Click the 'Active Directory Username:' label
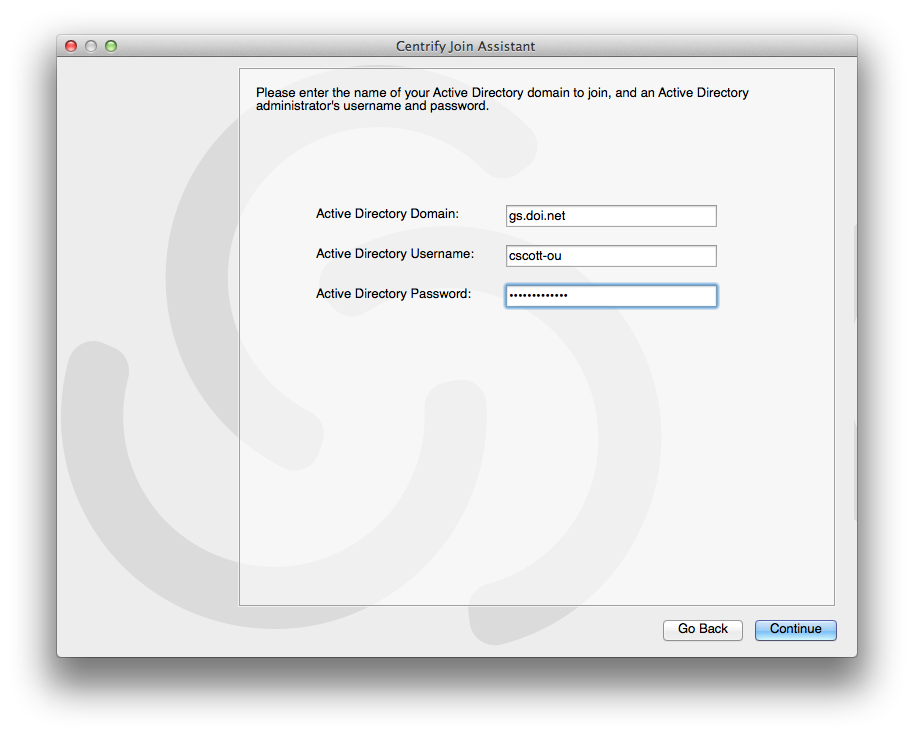 [395, 253]
